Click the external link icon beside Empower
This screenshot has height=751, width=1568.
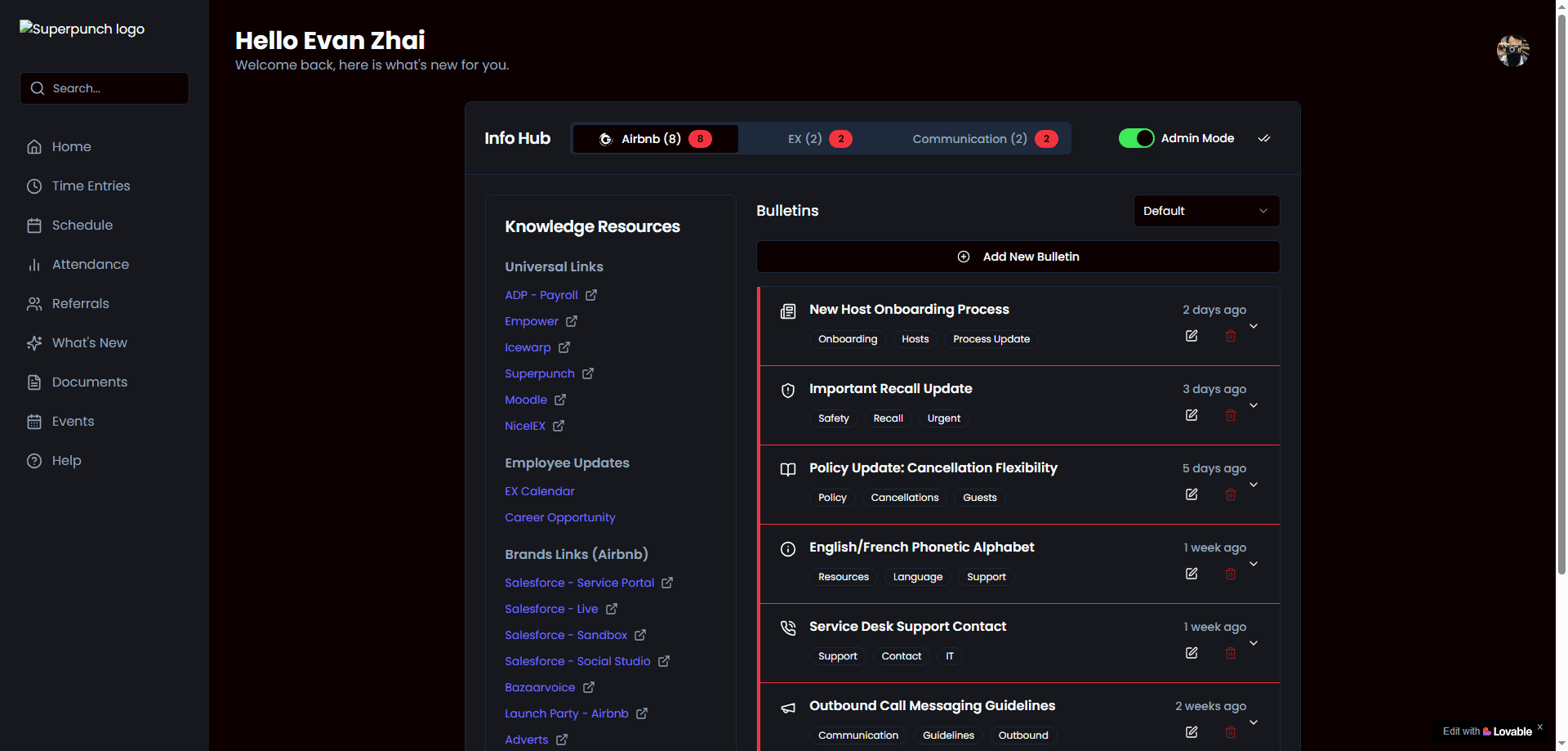tap(572, 321)
